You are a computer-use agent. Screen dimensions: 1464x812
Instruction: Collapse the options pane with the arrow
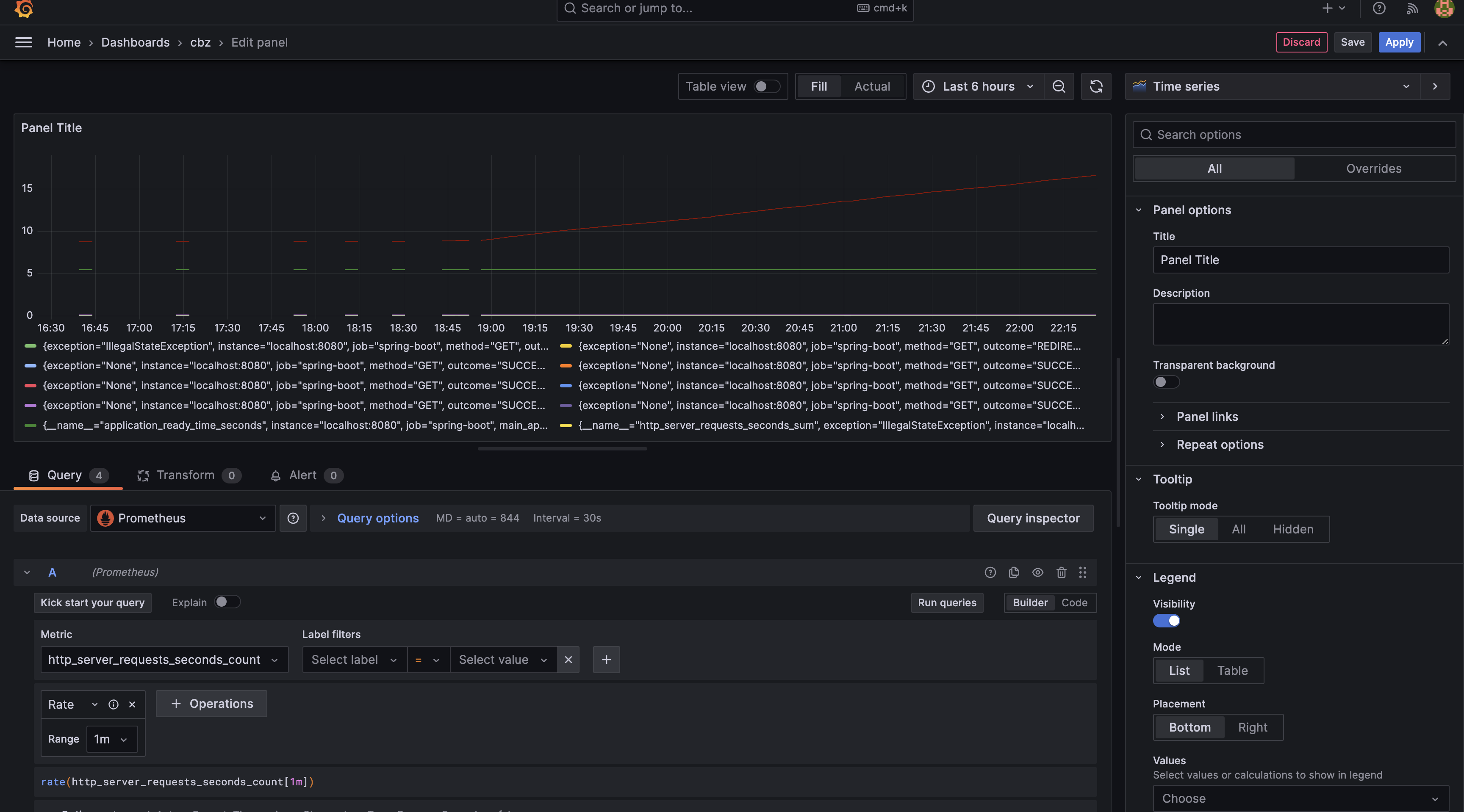(1435, 86)
